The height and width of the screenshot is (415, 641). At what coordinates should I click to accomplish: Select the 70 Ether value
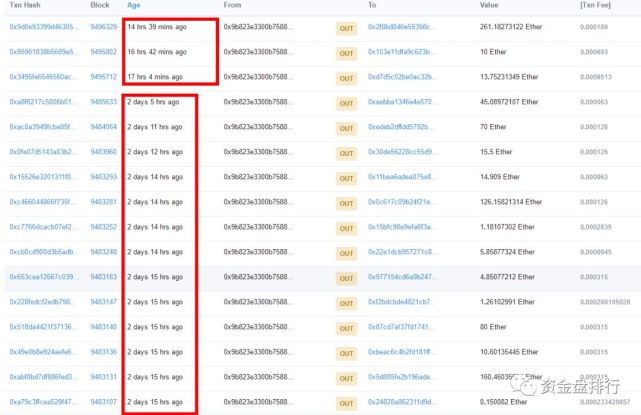[x=493, y=127]
